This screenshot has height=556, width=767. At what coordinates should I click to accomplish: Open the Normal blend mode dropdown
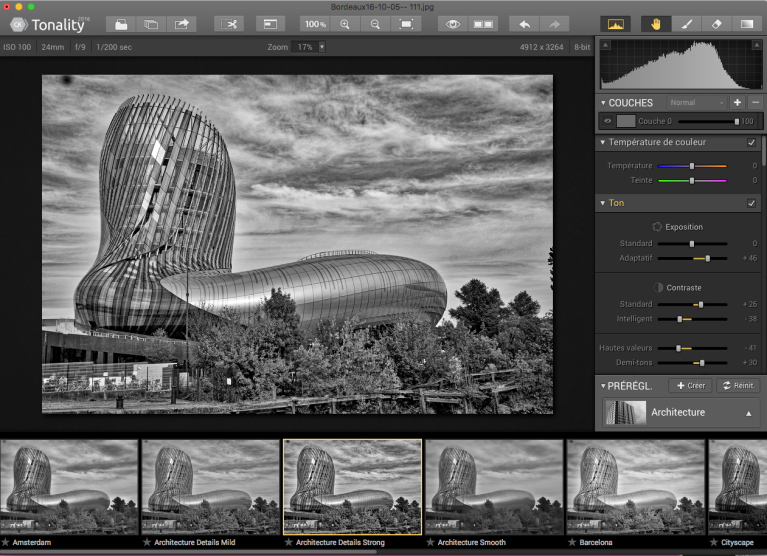[697, 102]
